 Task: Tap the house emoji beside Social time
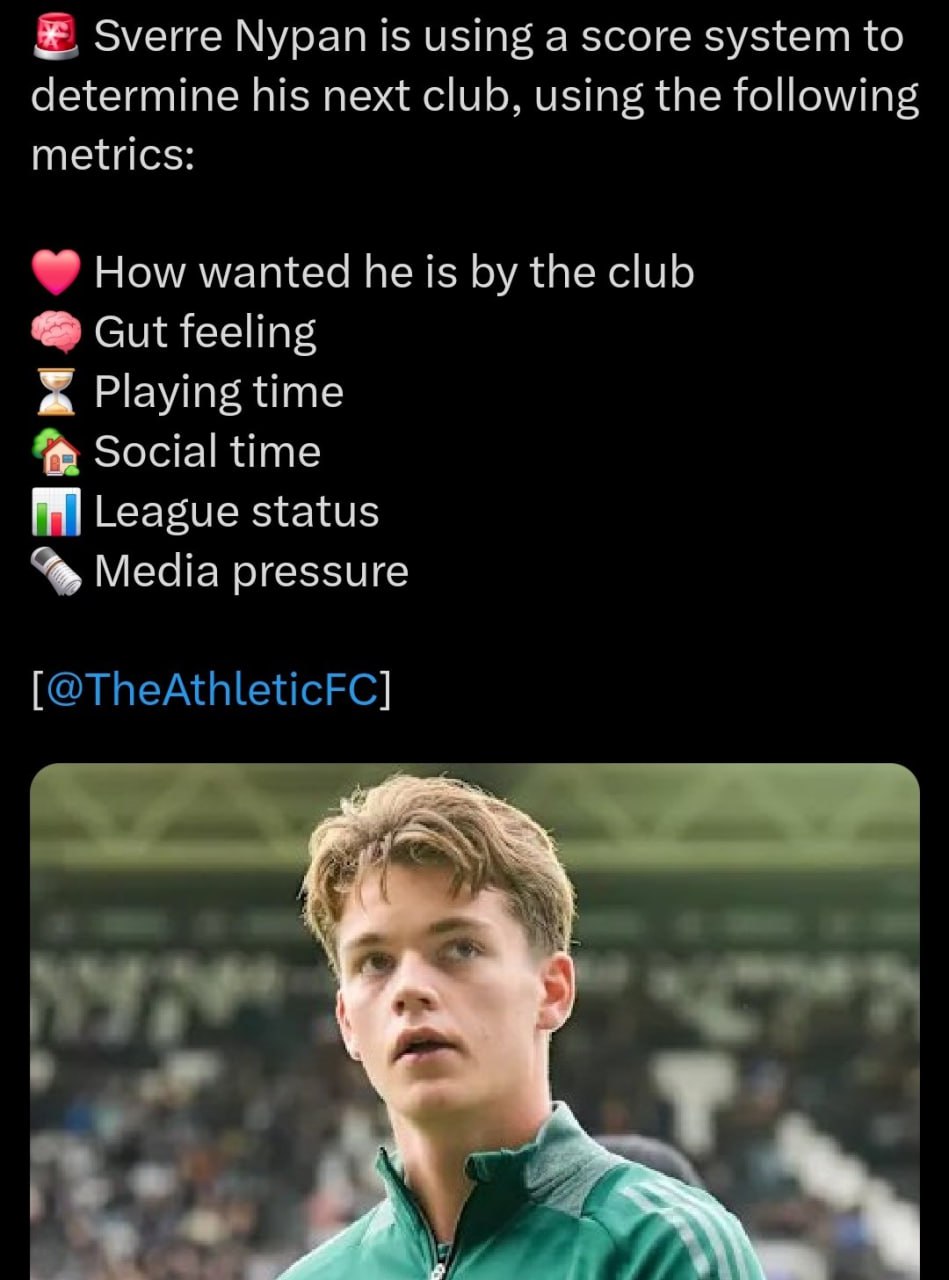pyautogui.click(x=56, y=452)
